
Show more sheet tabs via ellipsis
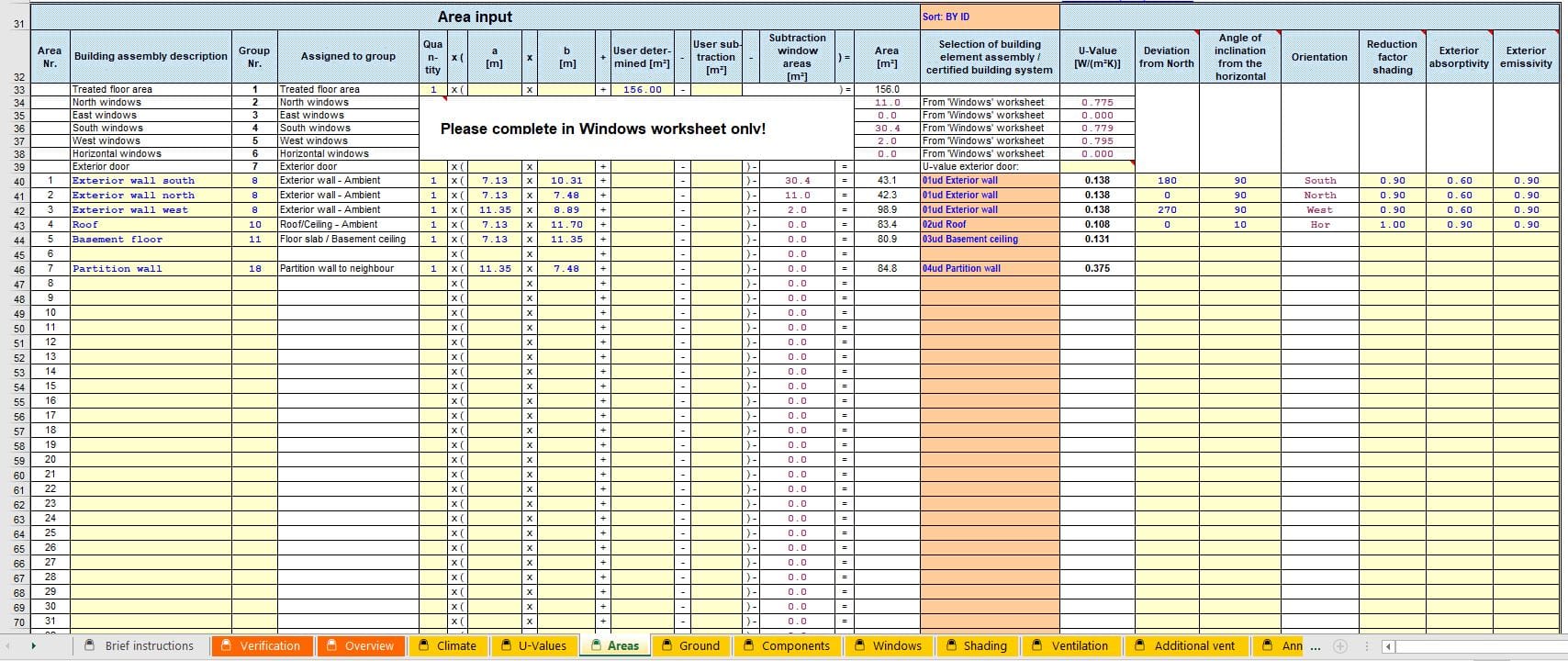point(1316,646)
